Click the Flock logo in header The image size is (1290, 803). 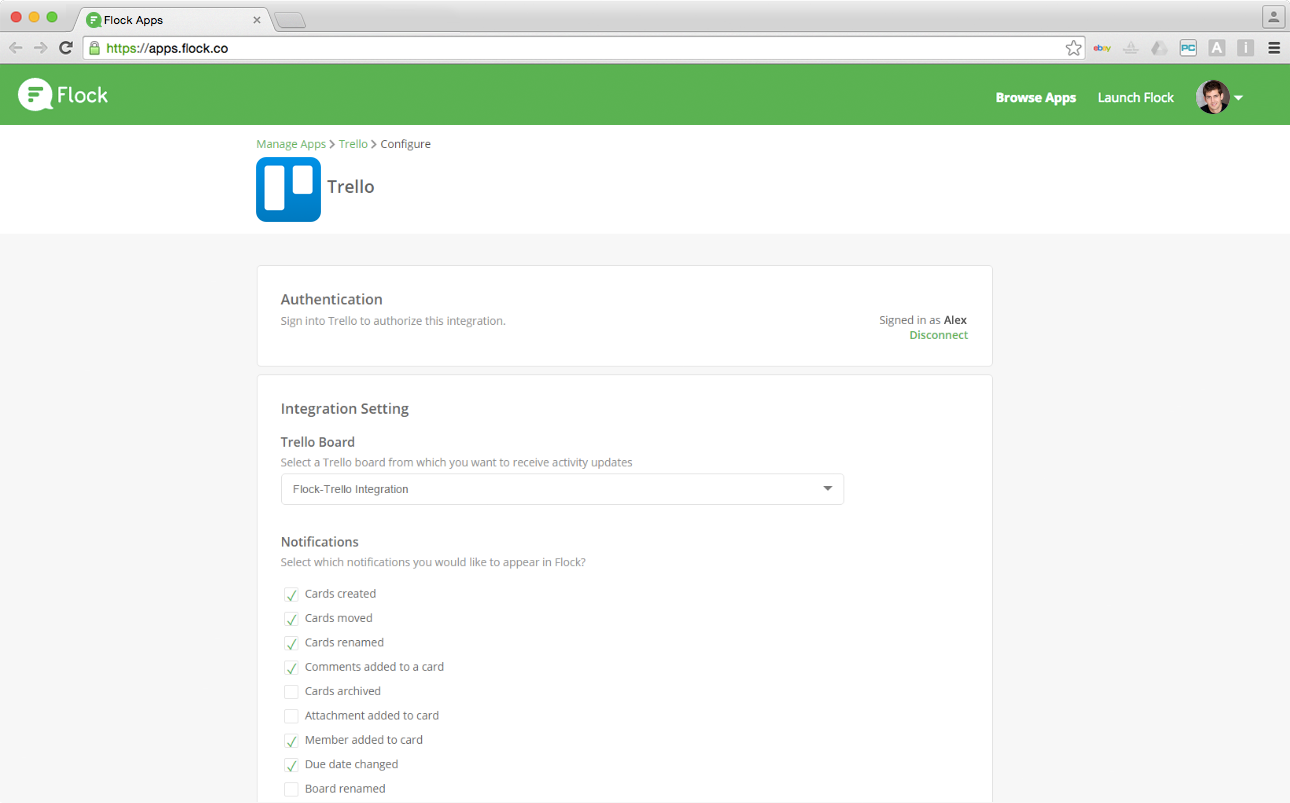click(x=63, y=95)
